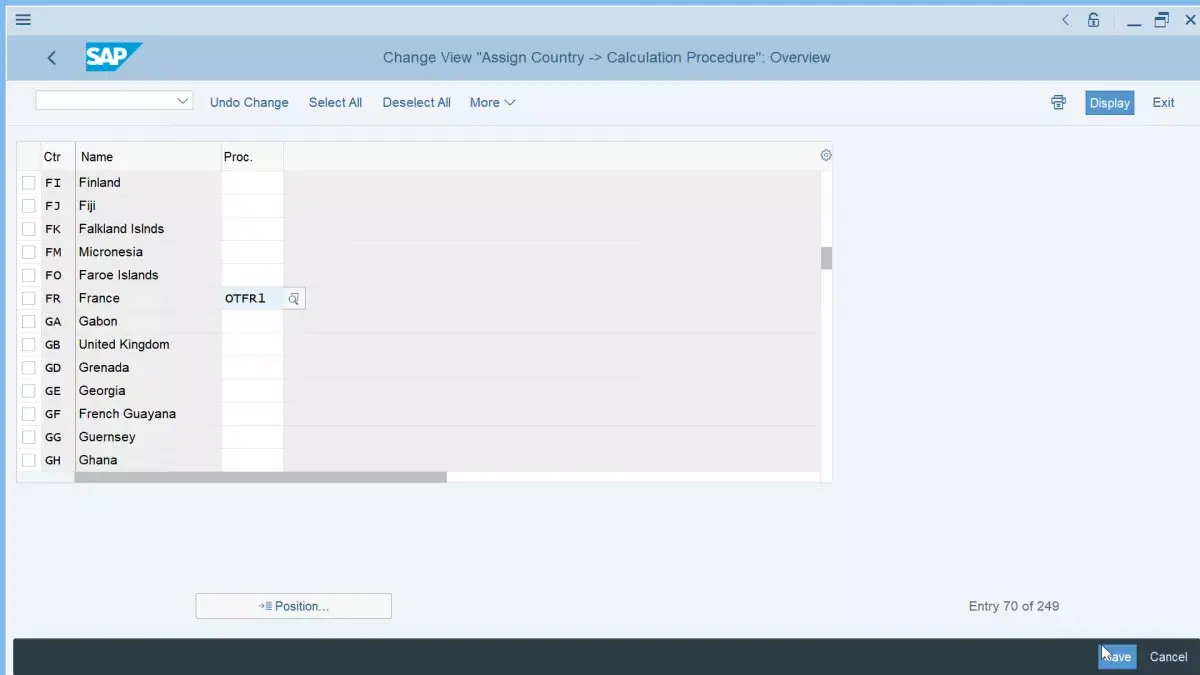Click the SAP logo

(113, 57)
